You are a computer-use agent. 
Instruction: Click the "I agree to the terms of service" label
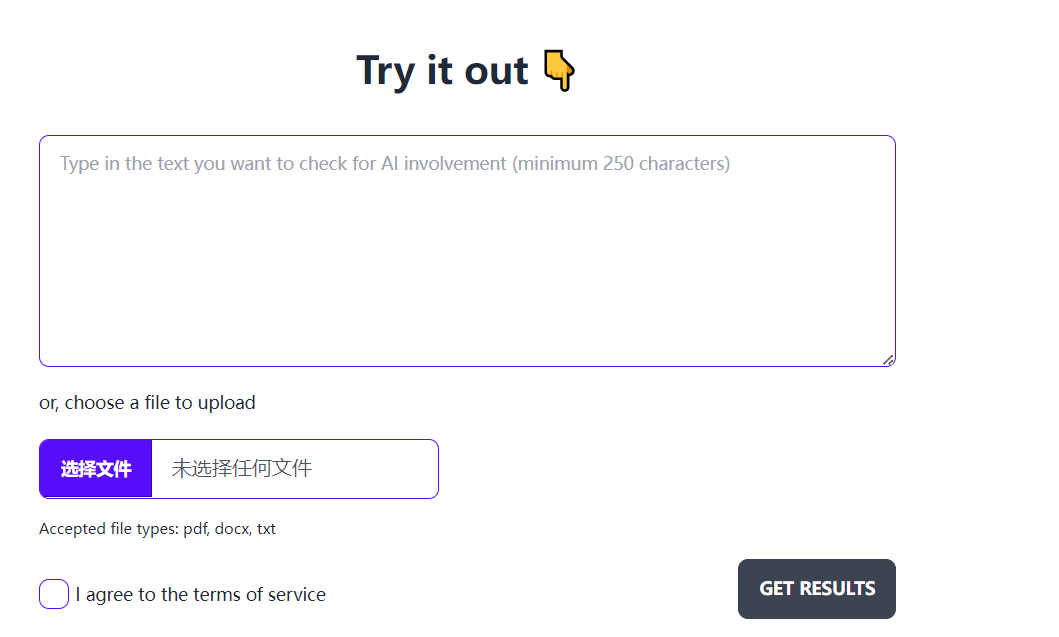click(200, 595)
